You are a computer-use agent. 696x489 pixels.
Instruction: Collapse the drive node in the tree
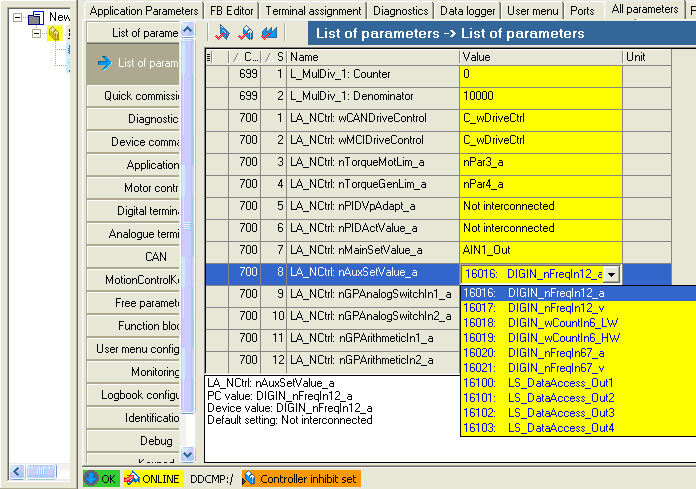37,34
